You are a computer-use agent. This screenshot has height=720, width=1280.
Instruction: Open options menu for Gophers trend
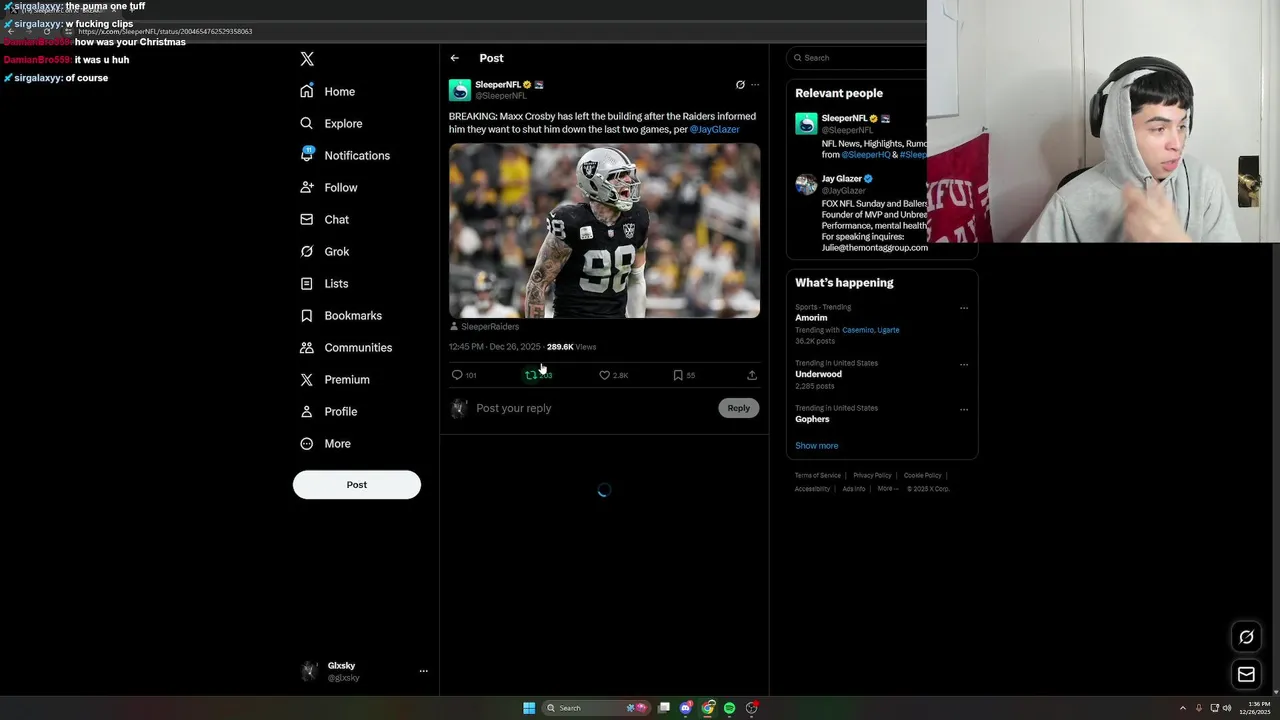(964, 409)
